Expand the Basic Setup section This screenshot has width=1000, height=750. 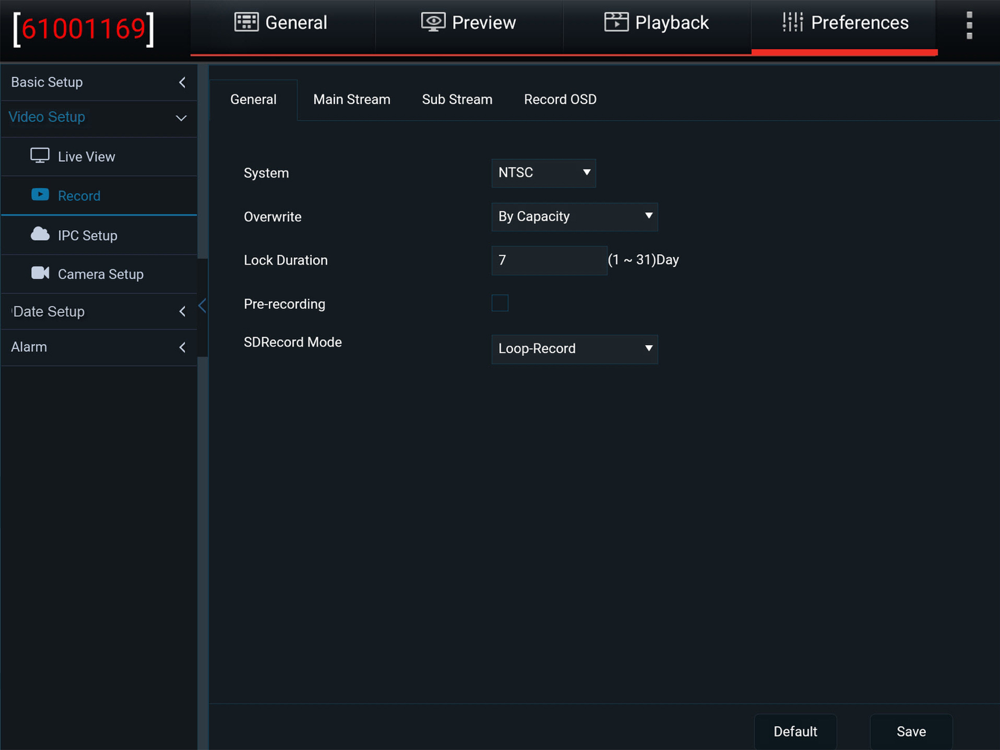coord(182,82)
